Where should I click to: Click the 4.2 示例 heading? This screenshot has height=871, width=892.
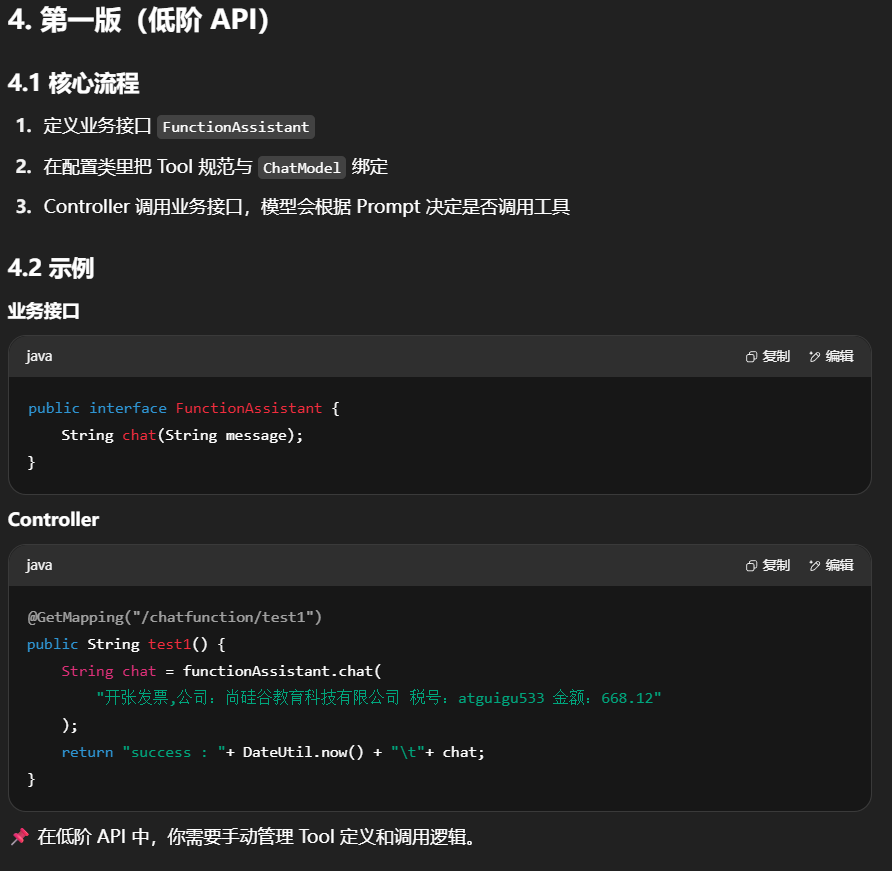pyautogui.click(x=51, y=268)
